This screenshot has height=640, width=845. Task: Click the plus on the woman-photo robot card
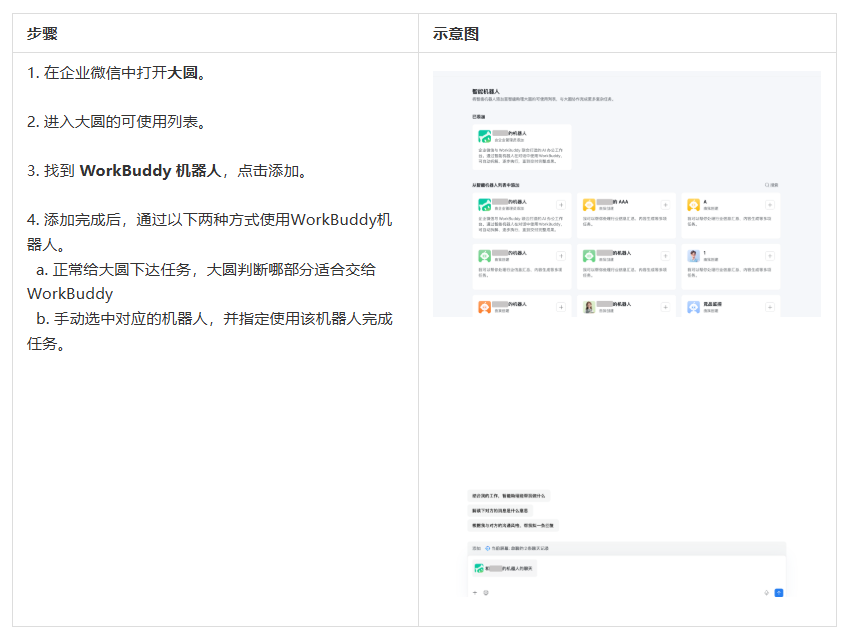[x=665, y=307]
